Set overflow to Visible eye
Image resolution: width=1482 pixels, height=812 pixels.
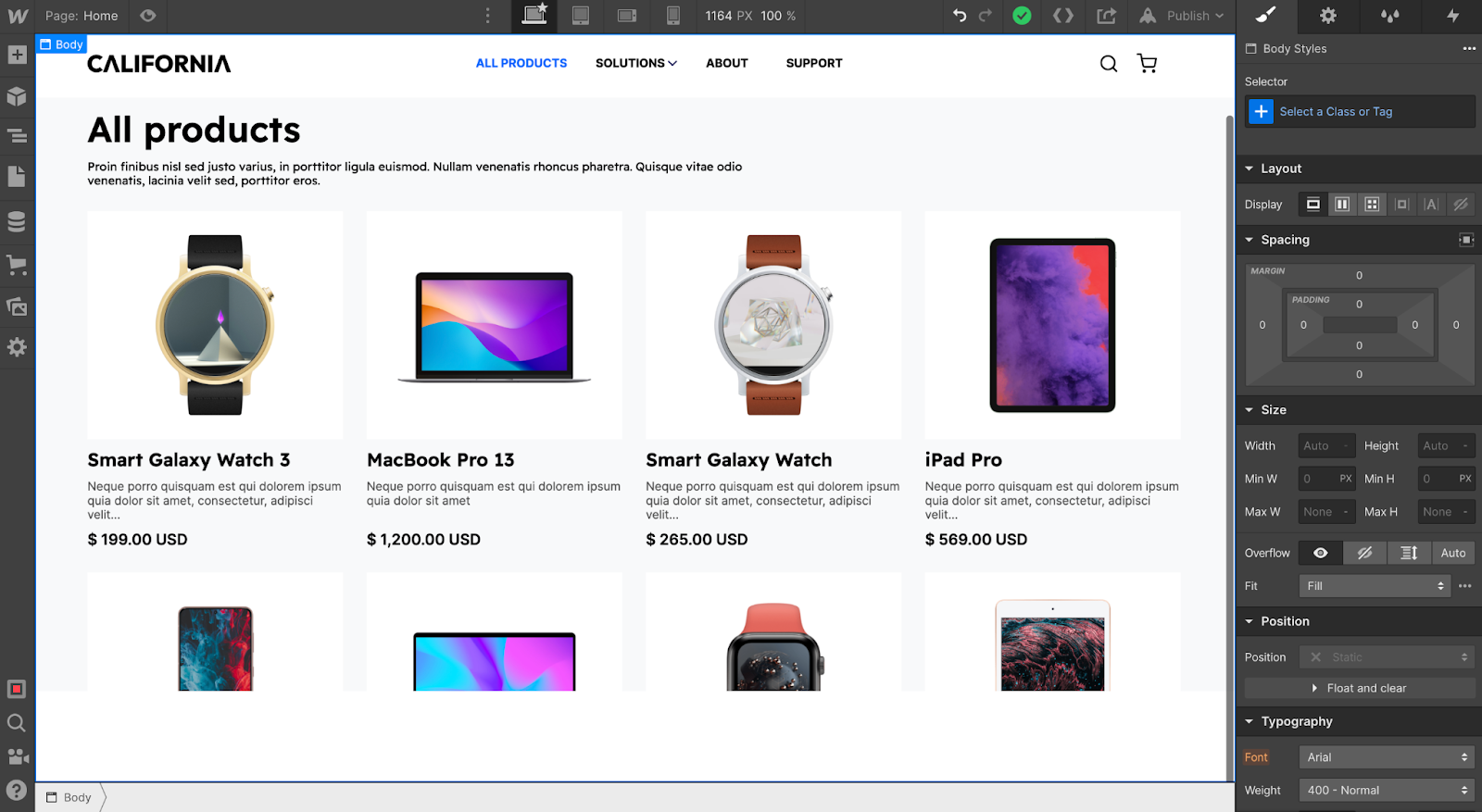coord(1321,553)
